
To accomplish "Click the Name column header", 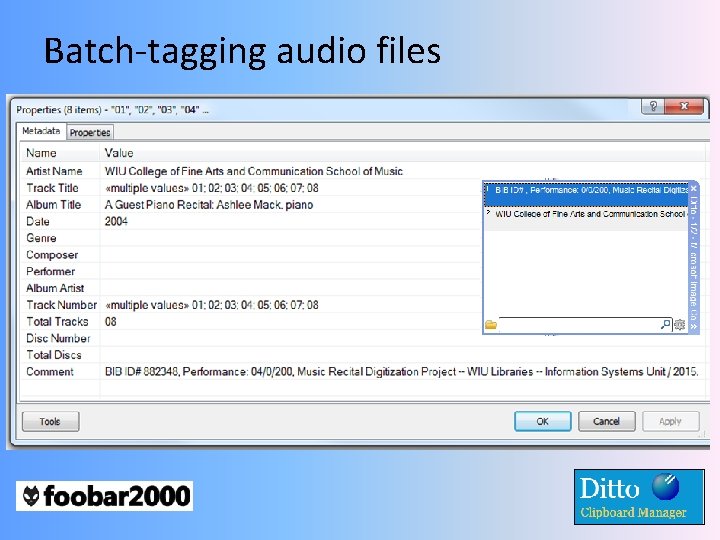I will pos(60,153).
